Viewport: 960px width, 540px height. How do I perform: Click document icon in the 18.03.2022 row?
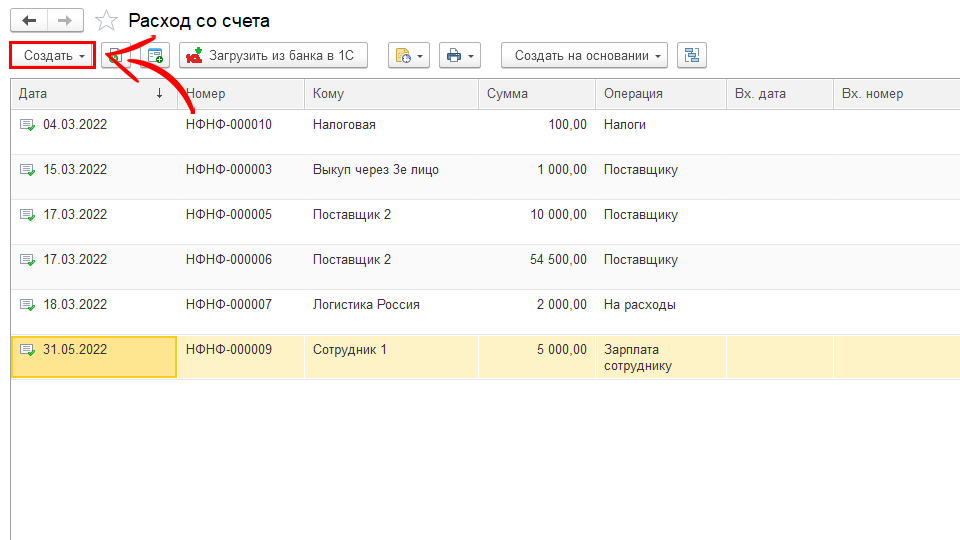click(27, 305)
